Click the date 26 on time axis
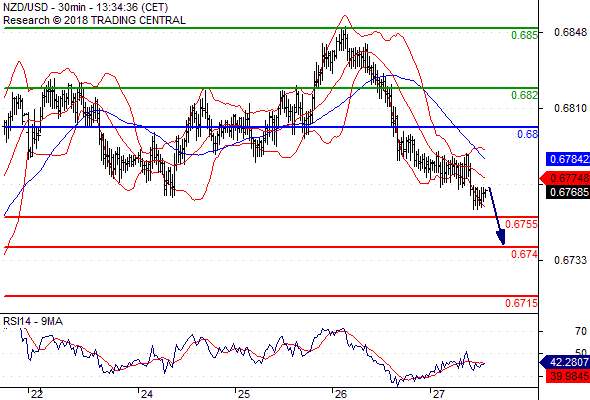 pos(341,394)
